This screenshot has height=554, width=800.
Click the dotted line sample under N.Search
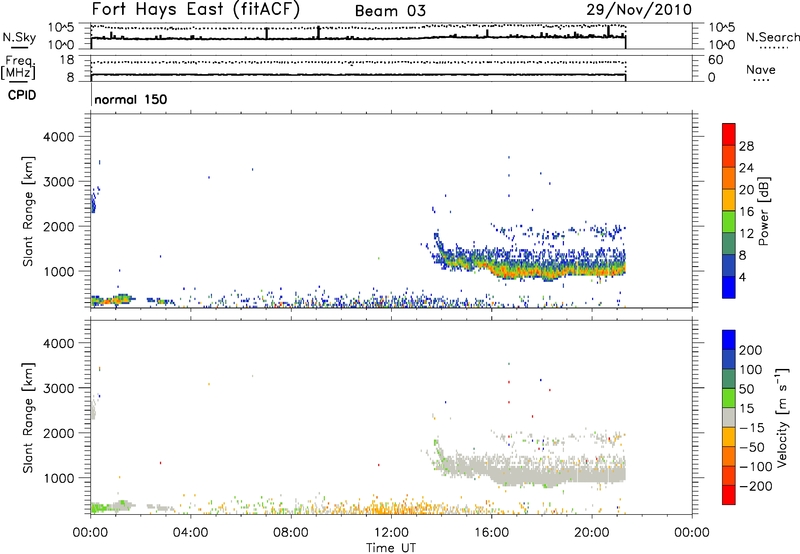[773, 48]
